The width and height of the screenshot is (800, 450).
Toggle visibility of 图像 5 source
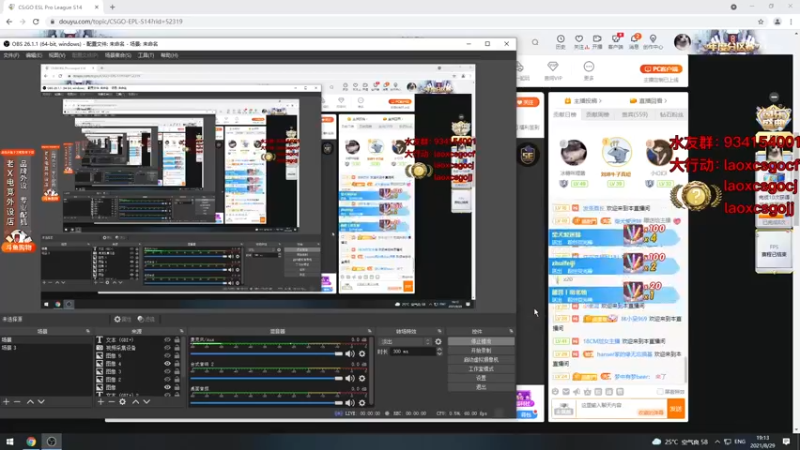pos(167,356)
